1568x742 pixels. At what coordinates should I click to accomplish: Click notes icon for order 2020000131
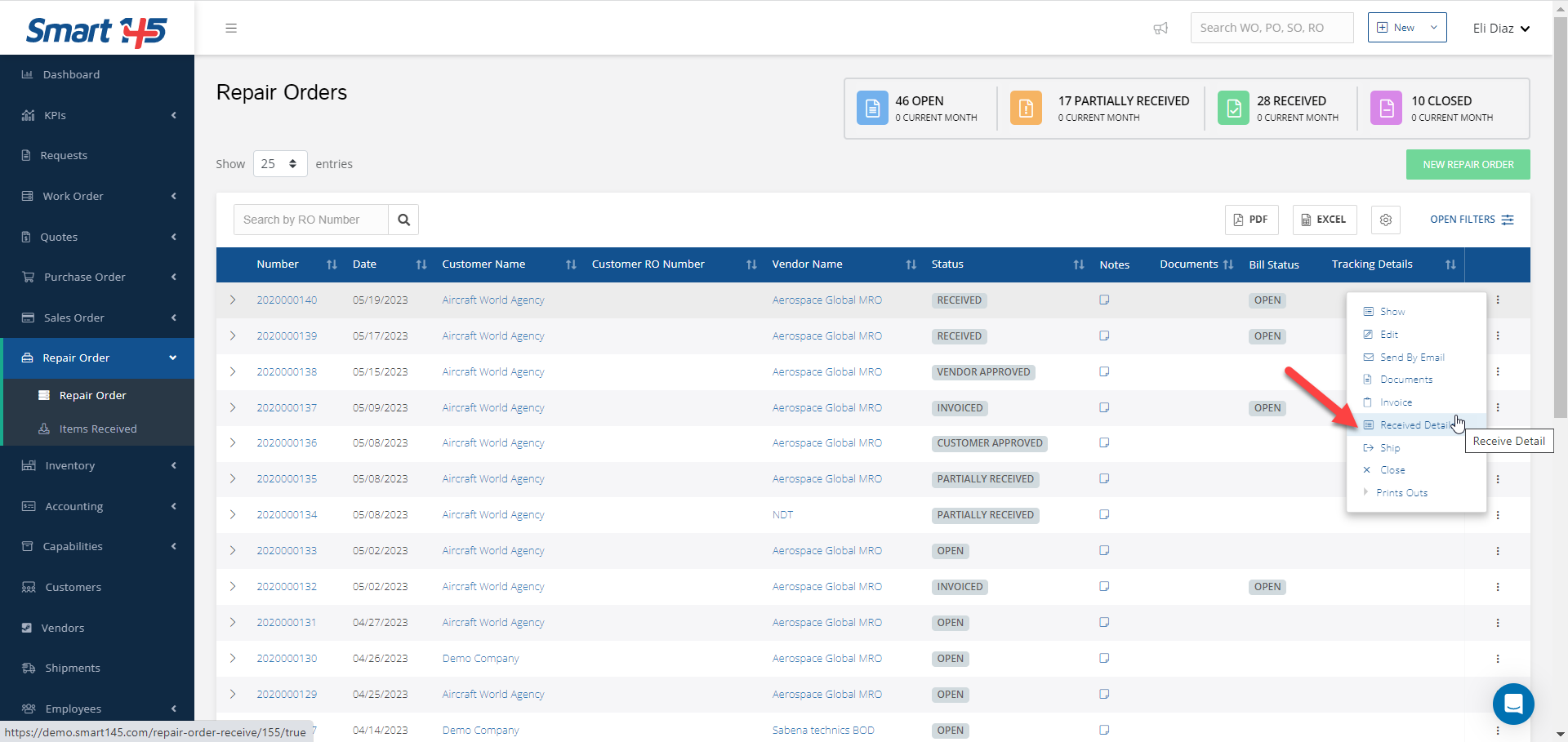pyautogui.click(x=1104, y=623)
